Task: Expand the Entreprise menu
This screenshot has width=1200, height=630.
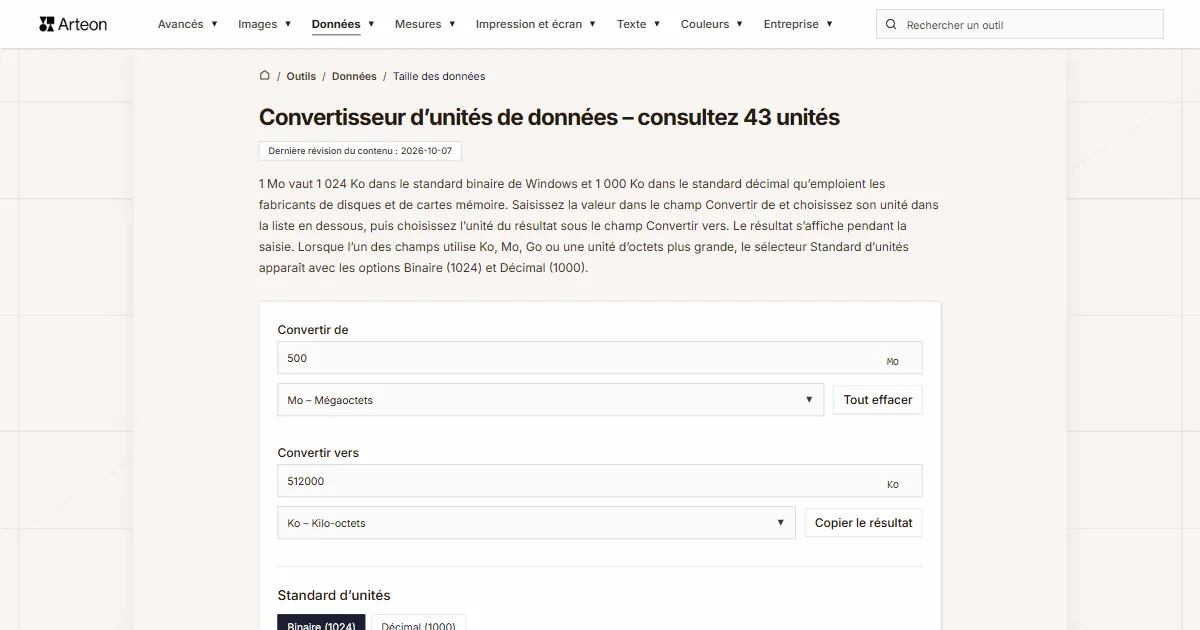Action: (798, 24)
